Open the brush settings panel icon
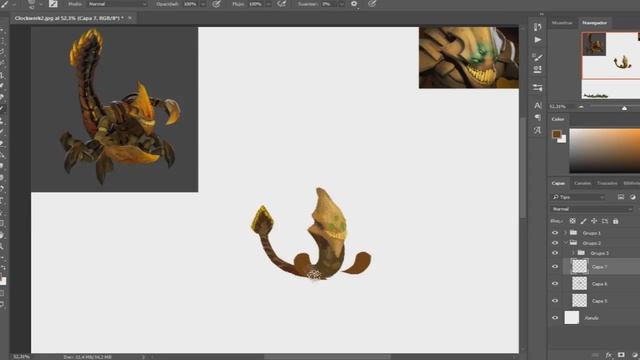The height and width of the screenshot is (360, 640). point(53,4)
